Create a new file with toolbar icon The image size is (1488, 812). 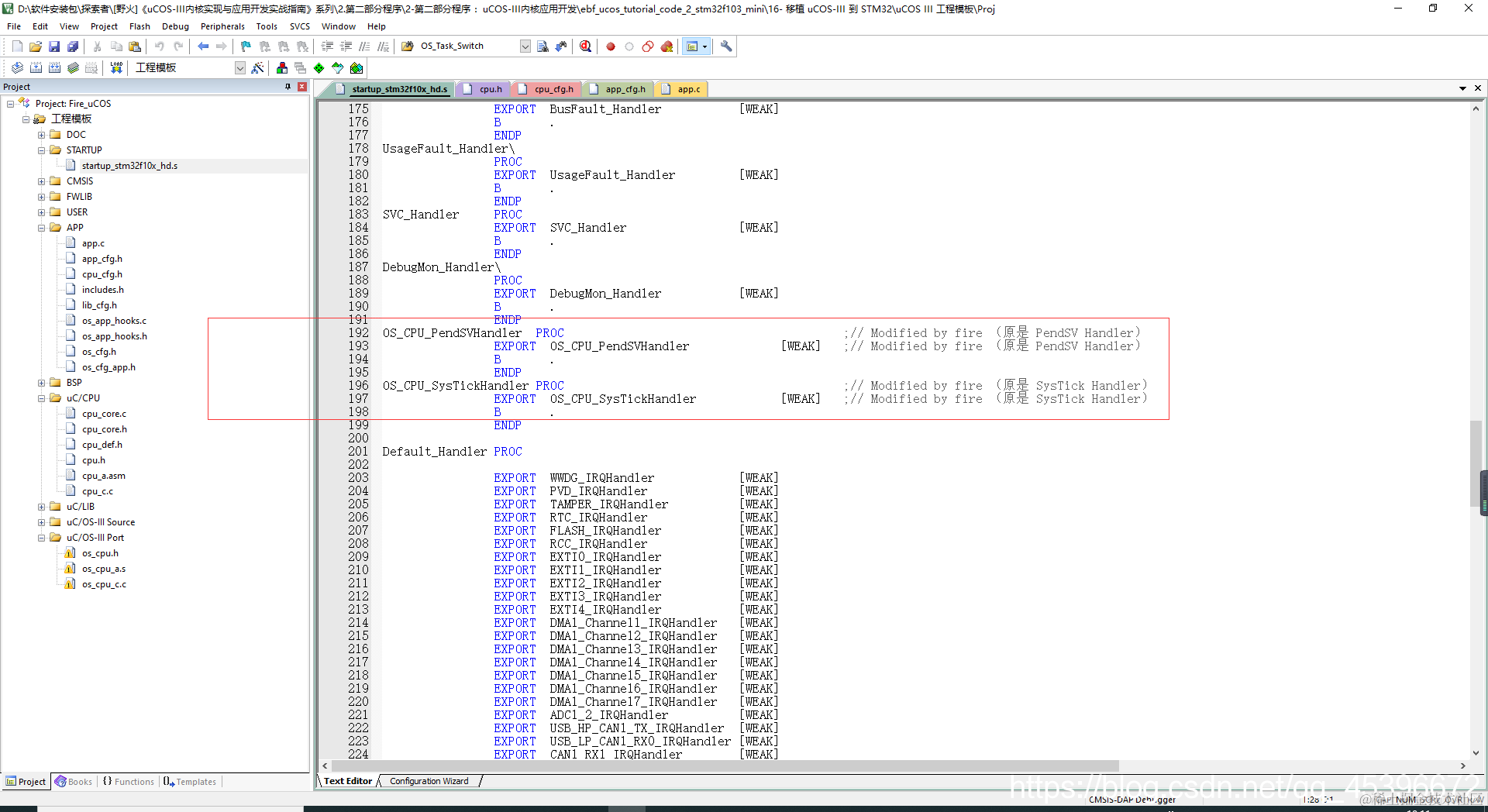(x=17, y=46)
